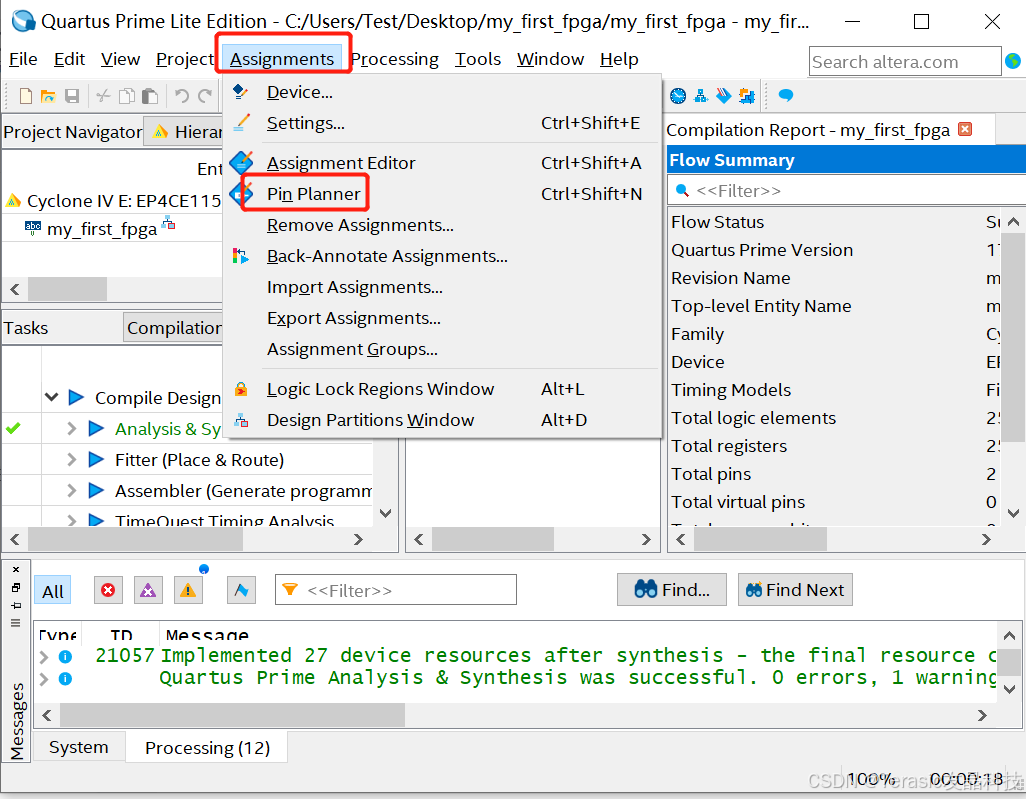1026x799 pixels.
Task: Close the Messages panel with small x
Action: (x=16, y=569)
